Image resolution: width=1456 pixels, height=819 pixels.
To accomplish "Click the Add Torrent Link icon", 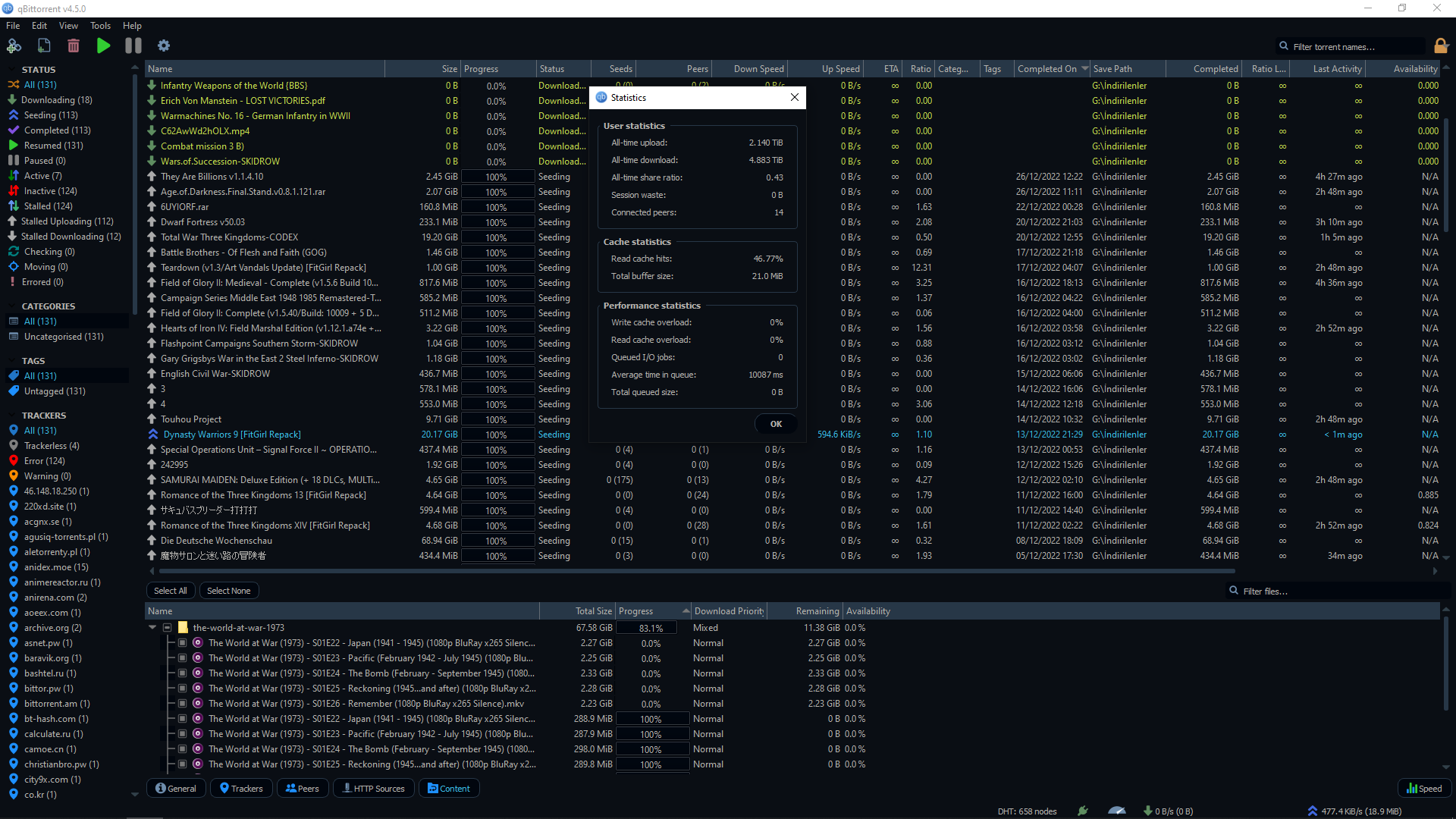I will 14,46.
